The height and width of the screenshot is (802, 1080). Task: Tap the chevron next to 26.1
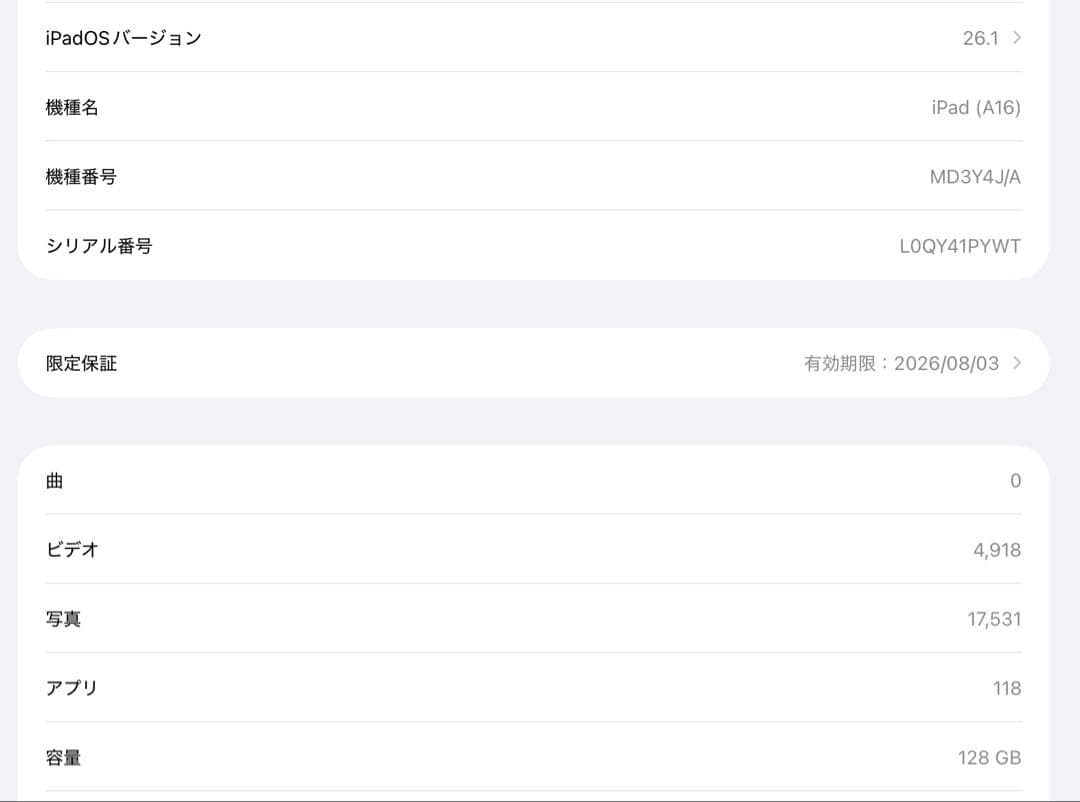[1017, 38]
